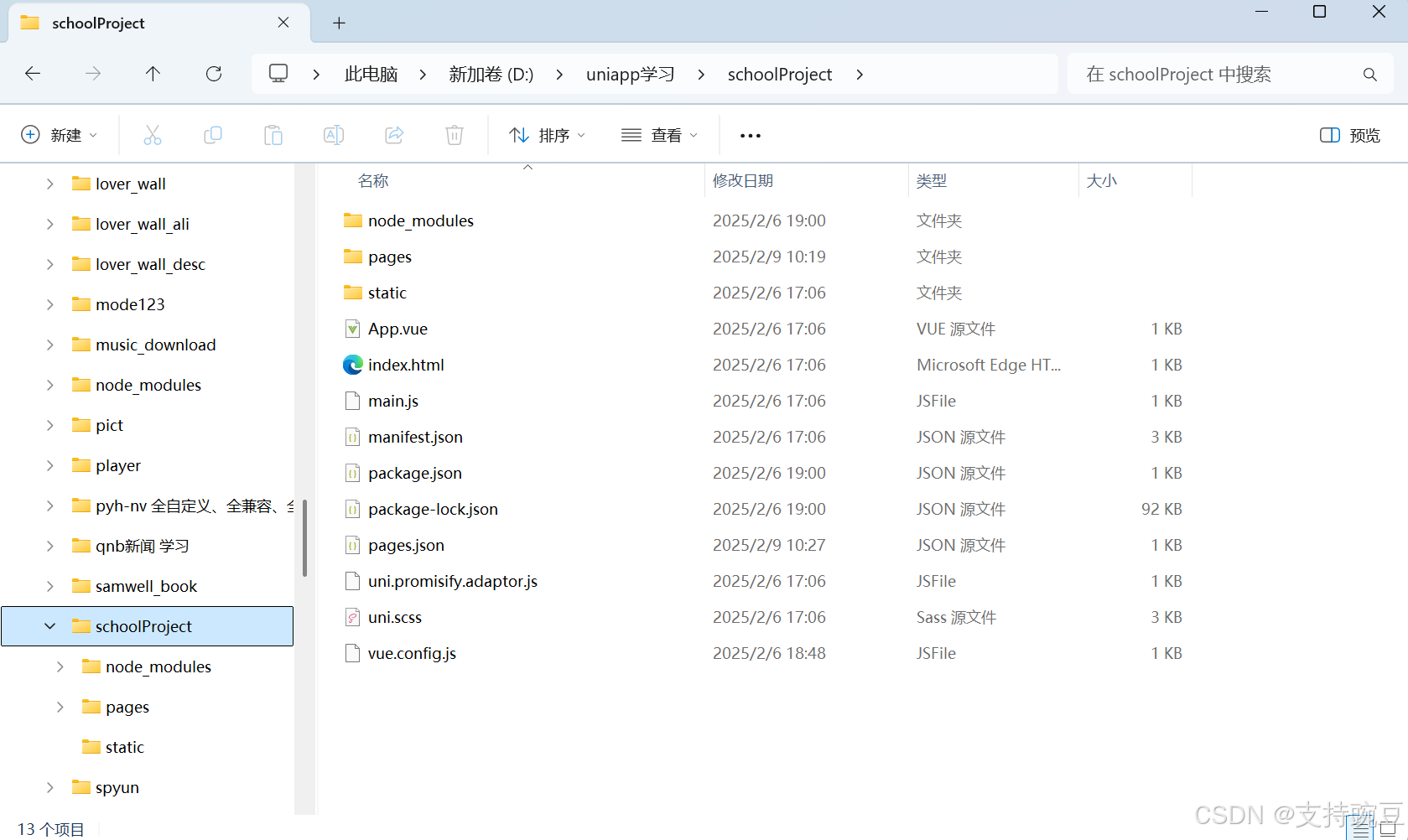Click the Share icon on the toolbar
Image resolution: width=1408 pixels, height=840 pixels.
point(393,134)
